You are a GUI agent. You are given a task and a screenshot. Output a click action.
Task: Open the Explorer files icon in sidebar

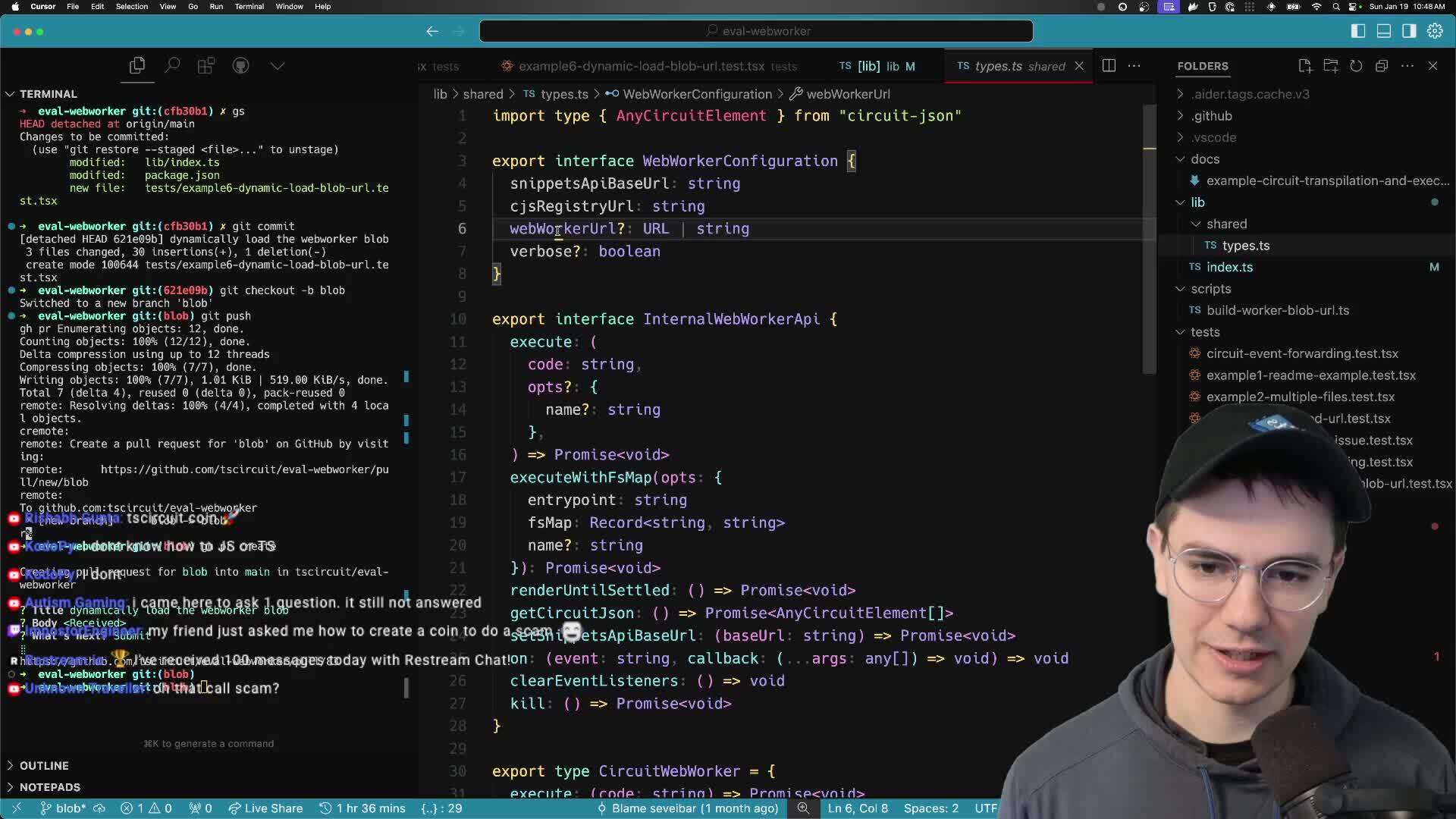[137, 66]
